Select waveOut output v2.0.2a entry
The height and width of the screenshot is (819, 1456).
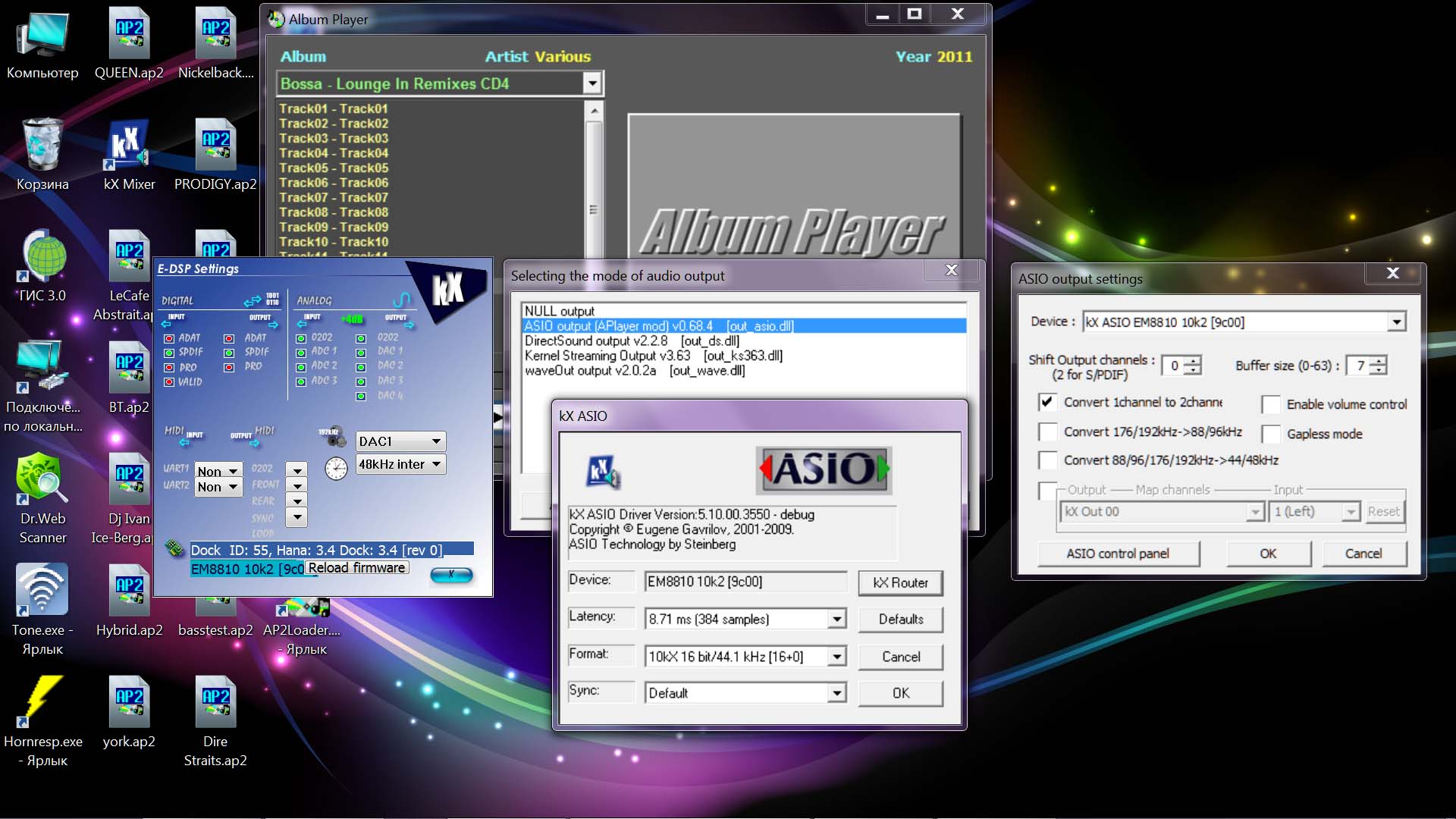tap(744, 371)
